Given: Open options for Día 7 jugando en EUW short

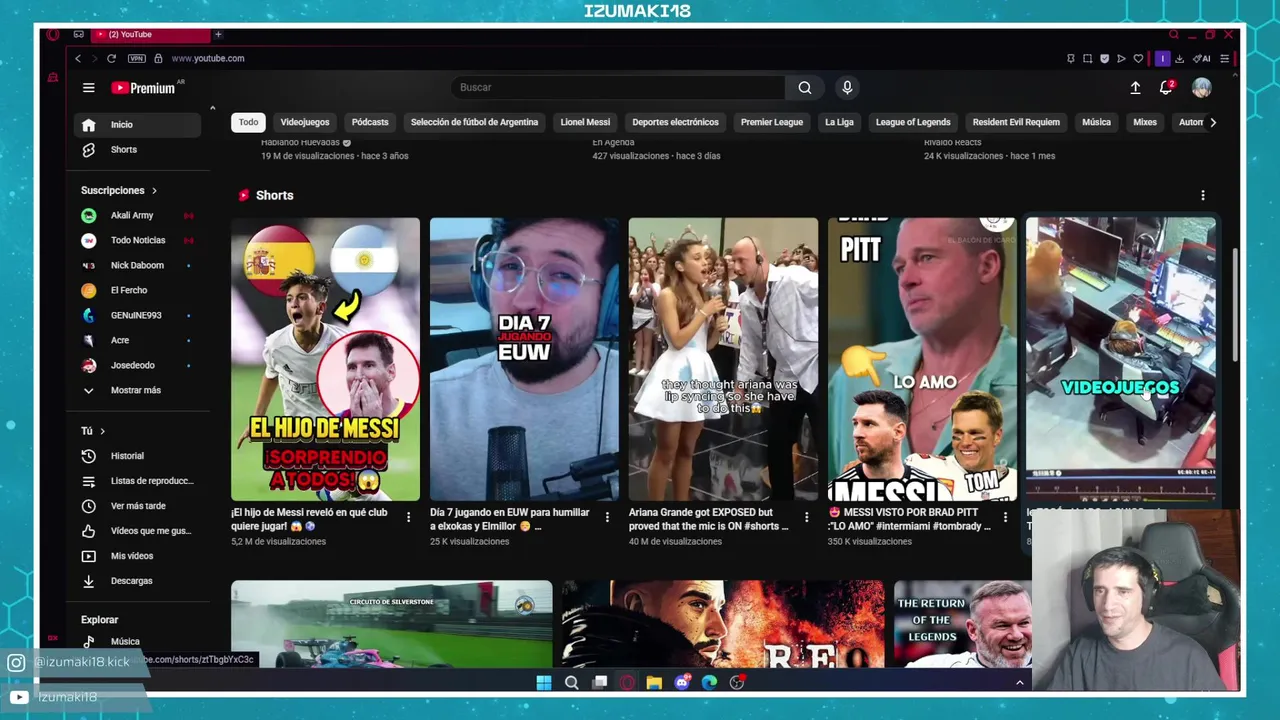Looking at the screenshot, I should 607,517.
